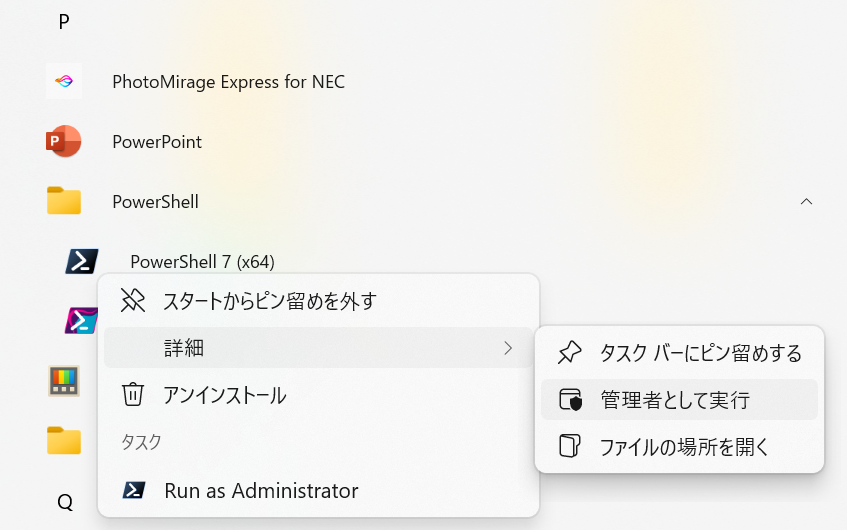The height and width of the screenshot is (530, 847).
Task: Click the dark blue PowerShell 7 icon
Action: click(x=82, y=261)
